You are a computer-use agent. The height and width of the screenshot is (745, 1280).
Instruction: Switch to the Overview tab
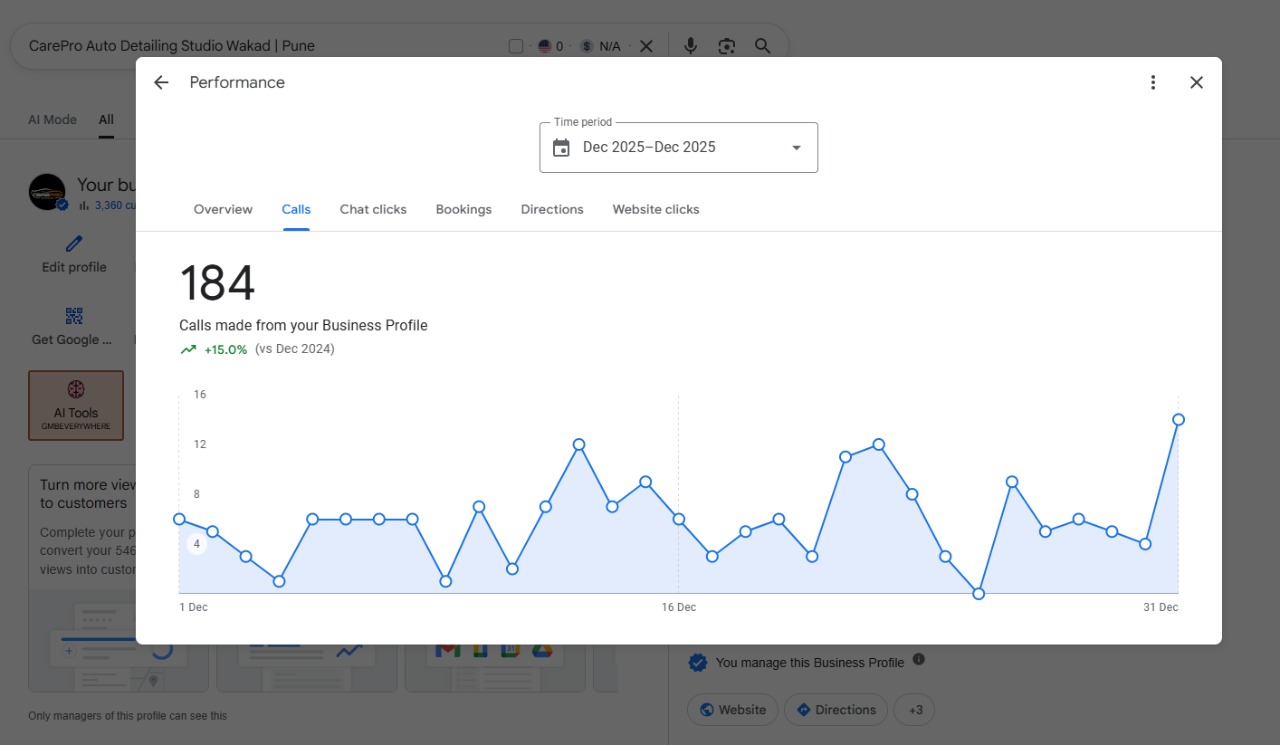pyautogui.click(x=223, y=209)
